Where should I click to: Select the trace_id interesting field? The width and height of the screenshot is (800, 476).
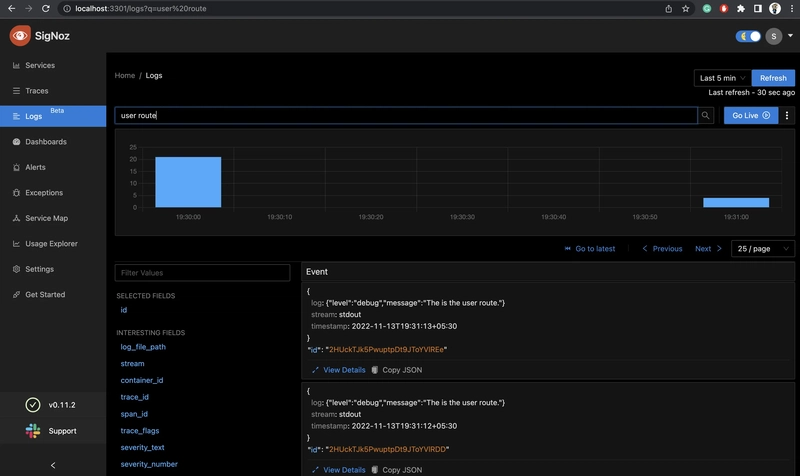[x=135, y=397]
